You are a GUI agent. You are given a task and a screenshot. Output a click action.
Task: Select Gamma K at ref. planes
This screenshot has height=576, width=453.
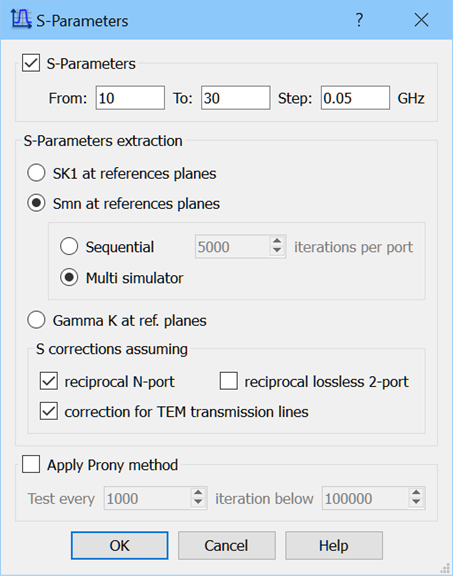(x=36, y=320)
